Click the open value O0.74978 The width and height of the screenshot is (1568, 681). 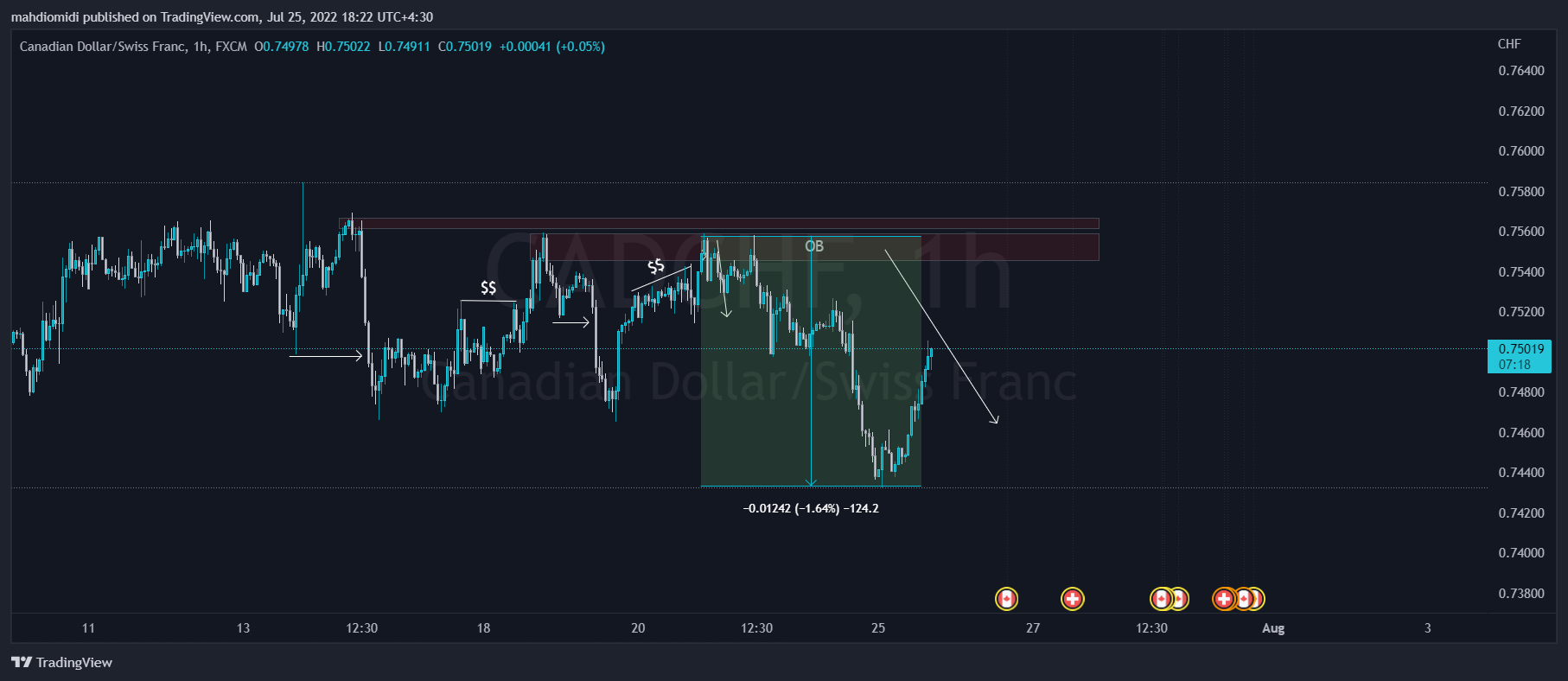282,47
